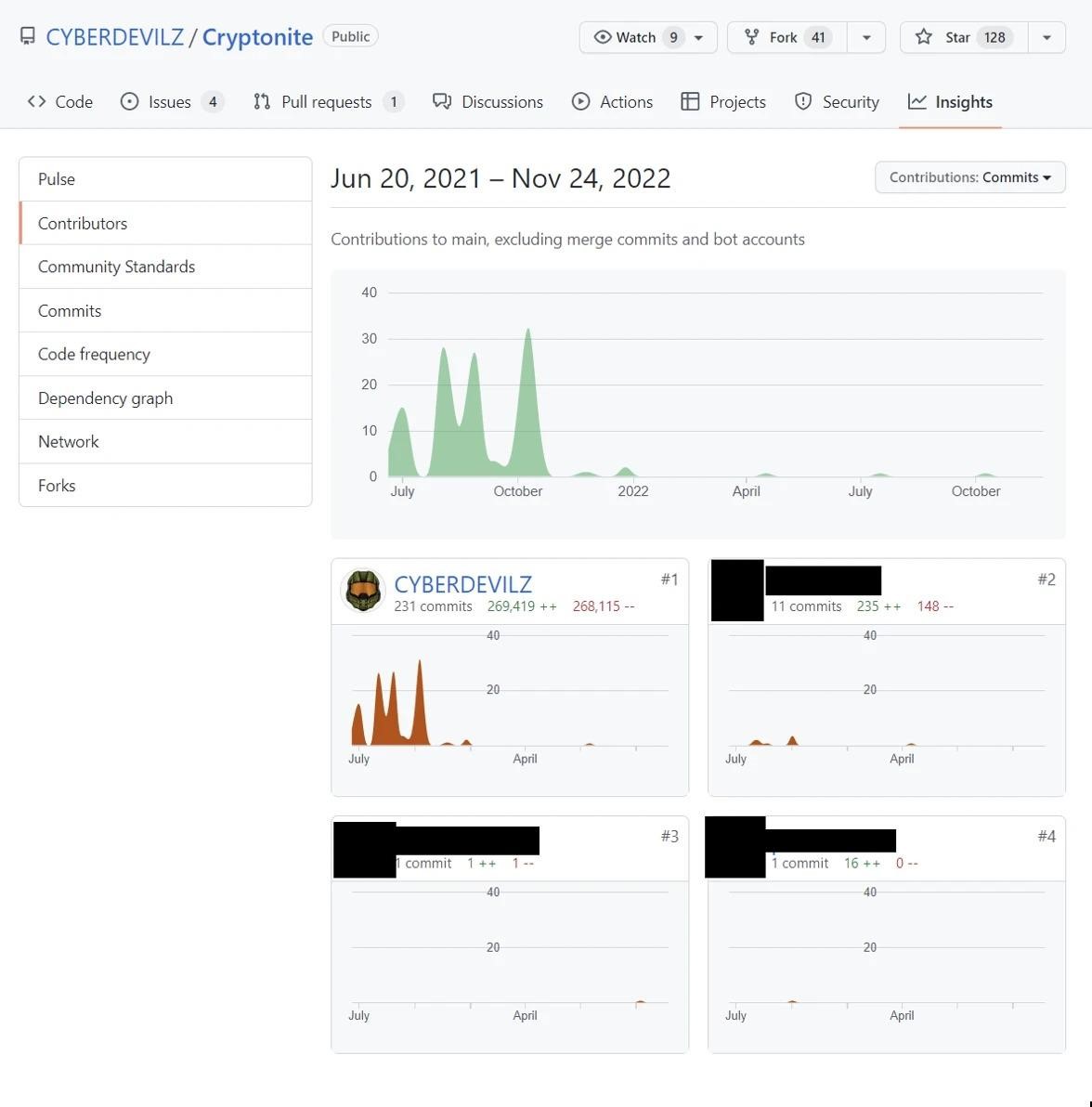Screen dimensions: 1092x1107
Task: Click the #2 rank anchor
Action: point(1046,580)
